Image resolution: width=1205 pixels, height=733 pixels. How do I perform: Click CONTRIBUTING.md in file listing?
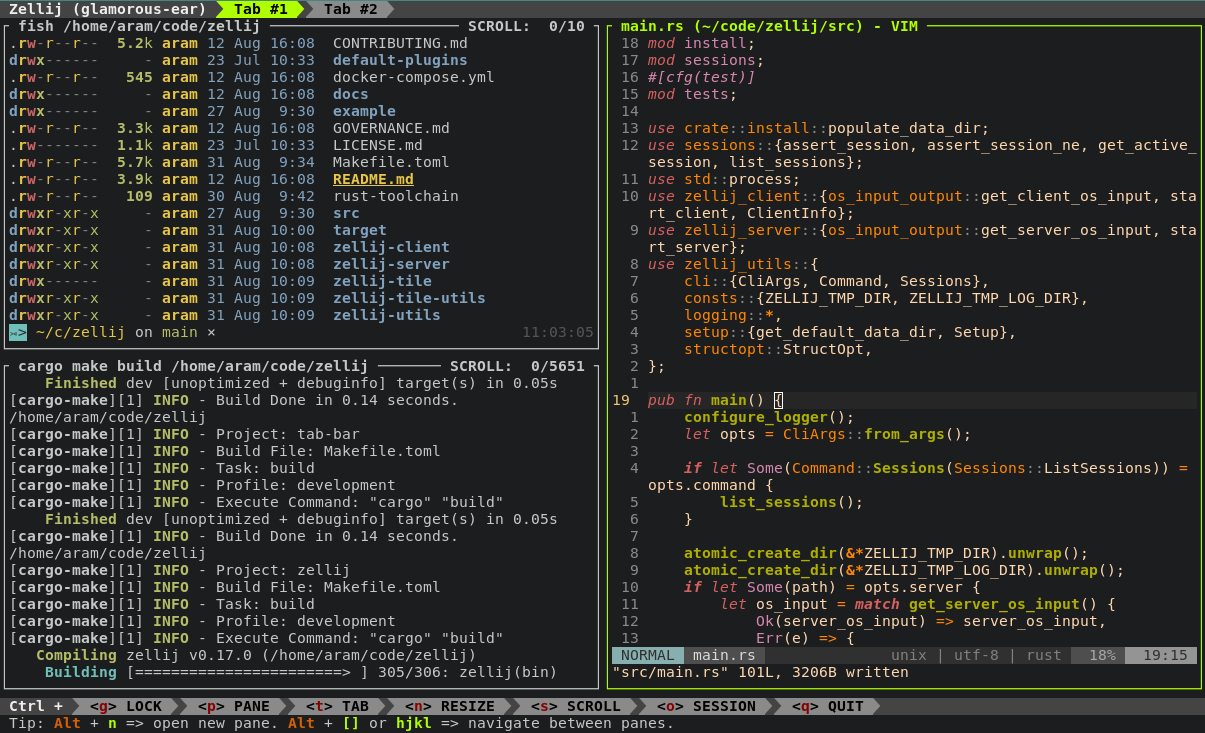point(400,43)
